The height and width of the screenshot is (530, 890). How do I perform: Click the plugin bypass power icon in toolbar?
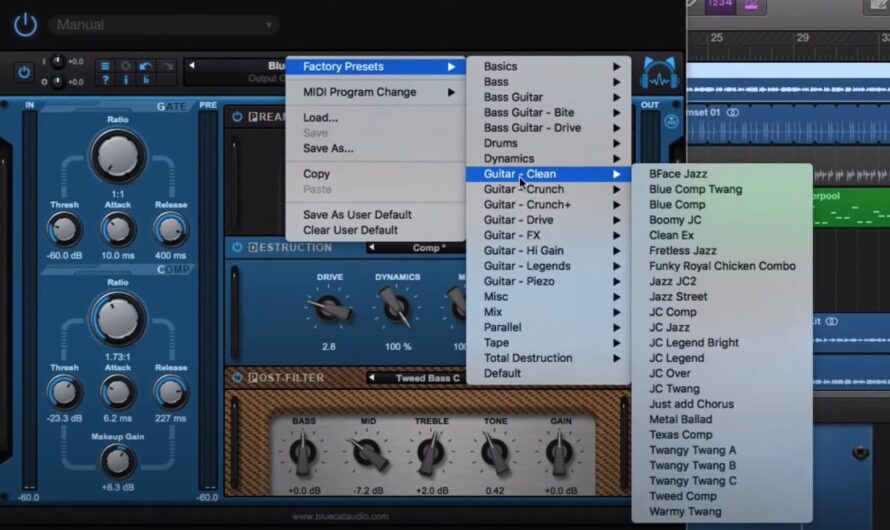(23, 73)
